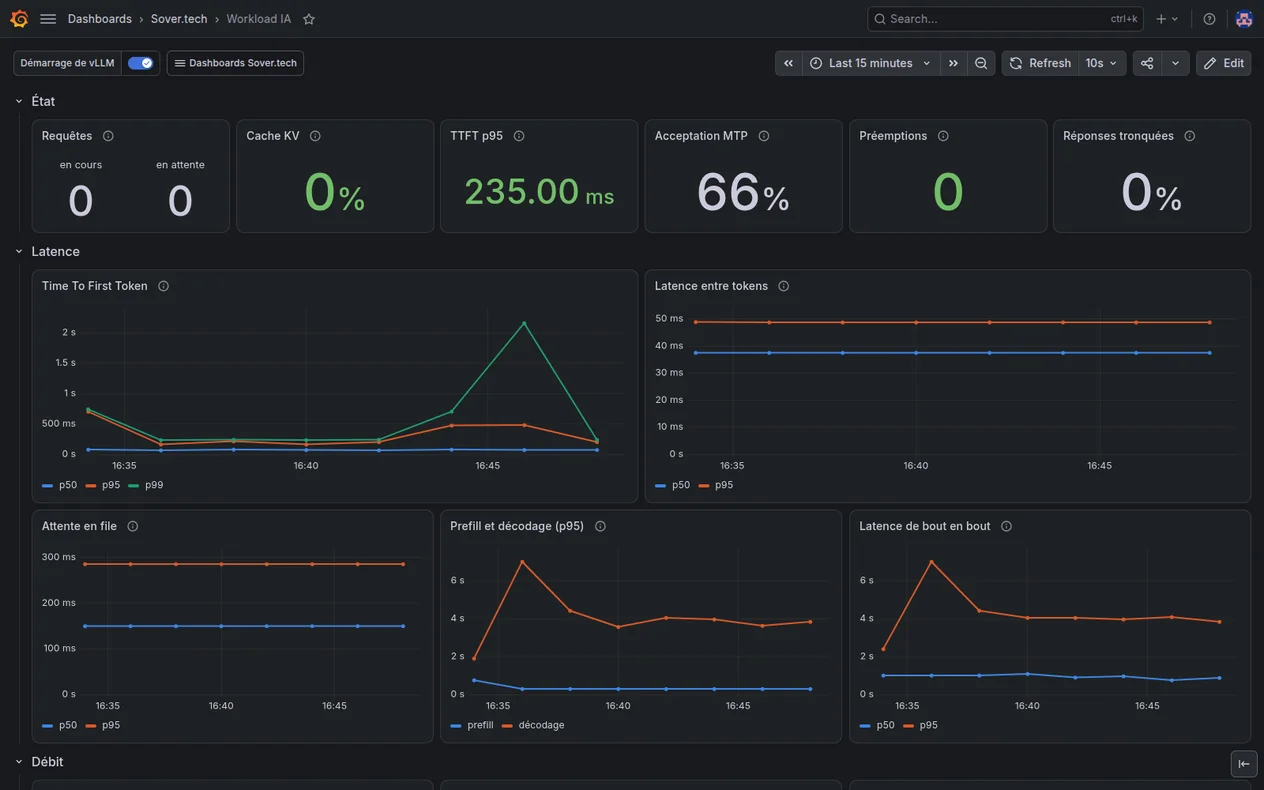This screenshot has width=1264, height=790.
Task: Open Sover.tech folder breadcrumb
Action: click(x=180, y=19)
